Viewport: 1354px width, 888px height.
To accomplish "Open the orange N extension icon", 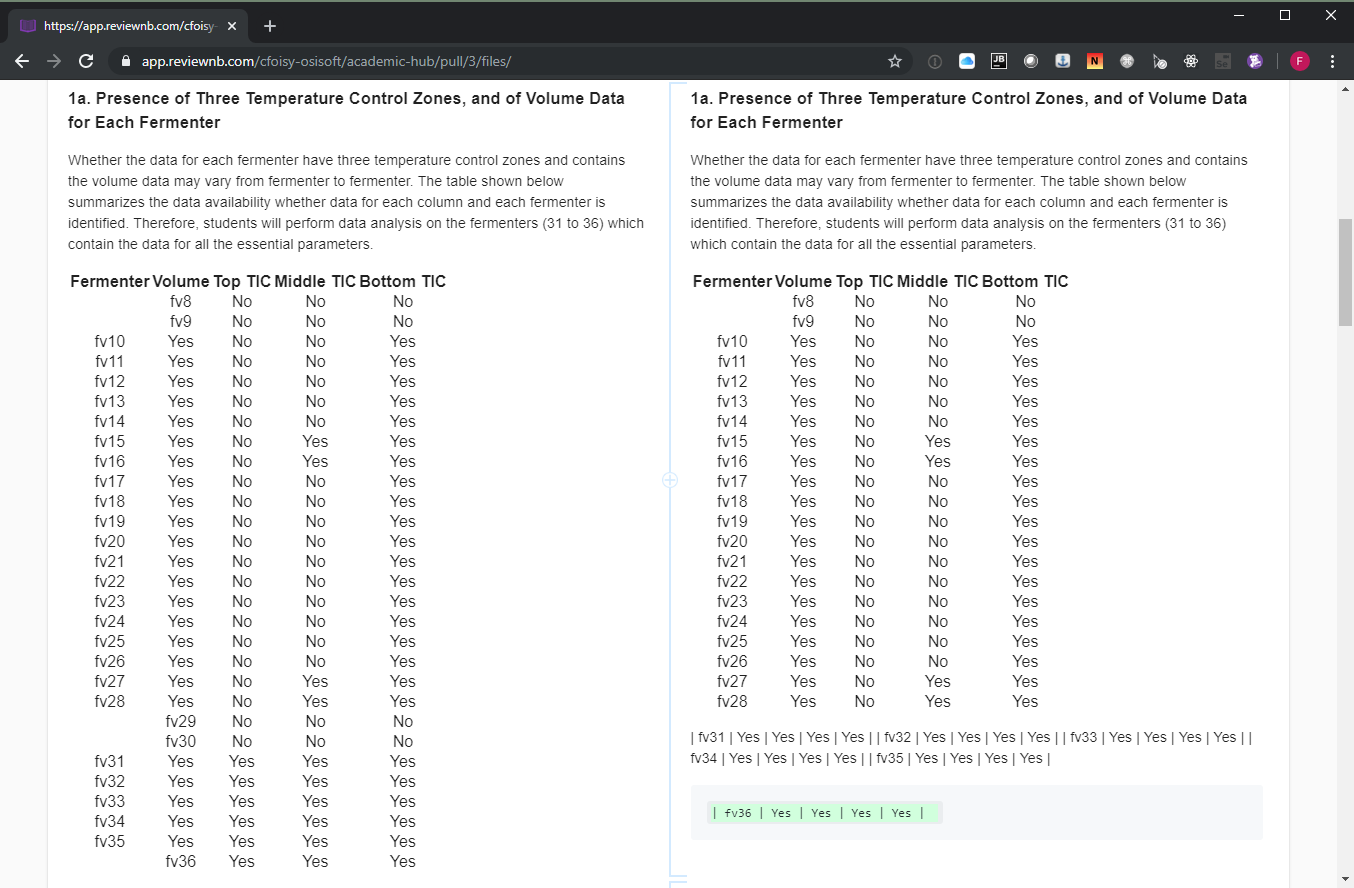I will (1095, 61).
